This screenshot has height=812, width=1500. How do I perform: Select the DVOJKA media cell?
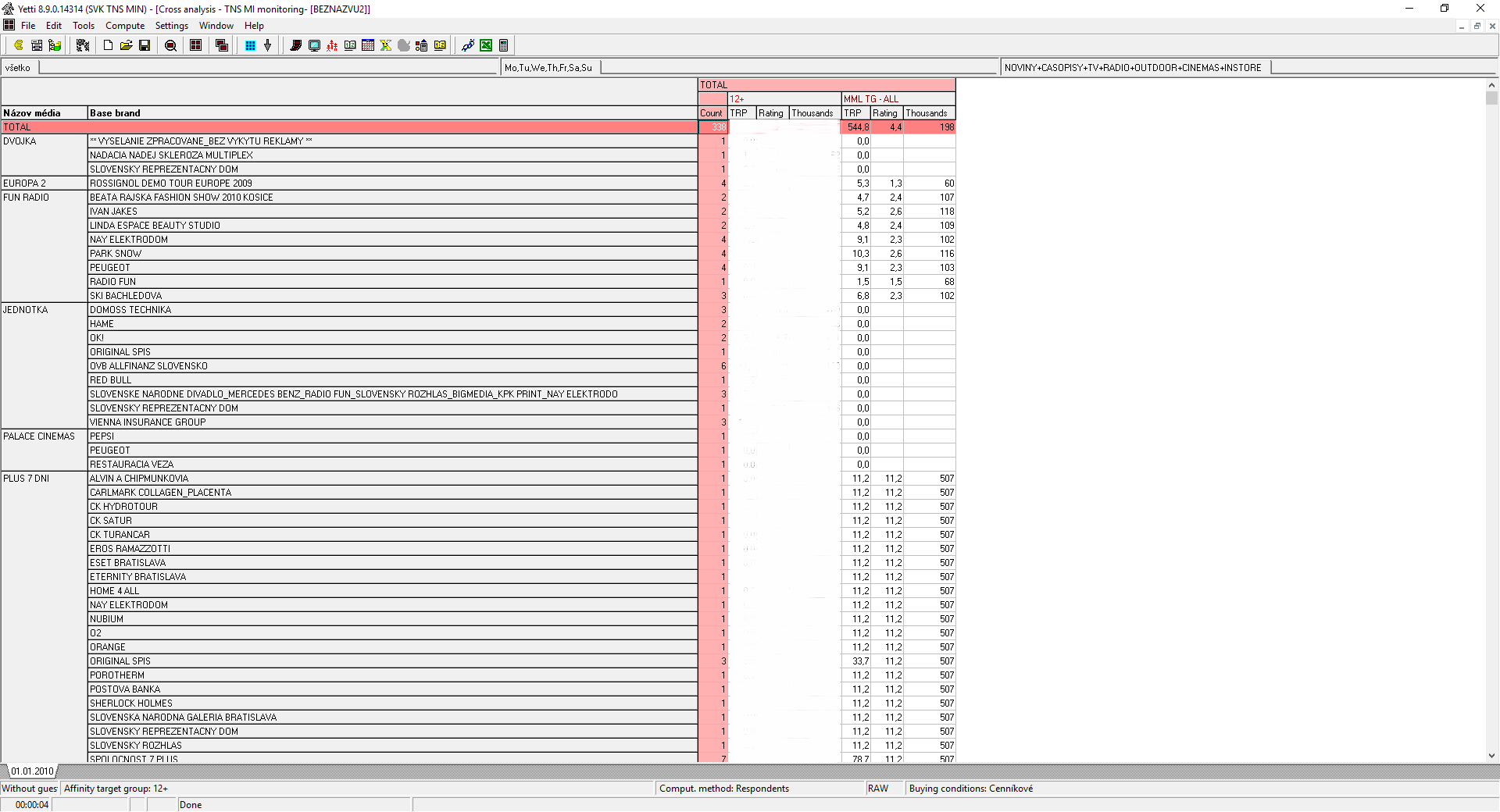tap(44, 155)
